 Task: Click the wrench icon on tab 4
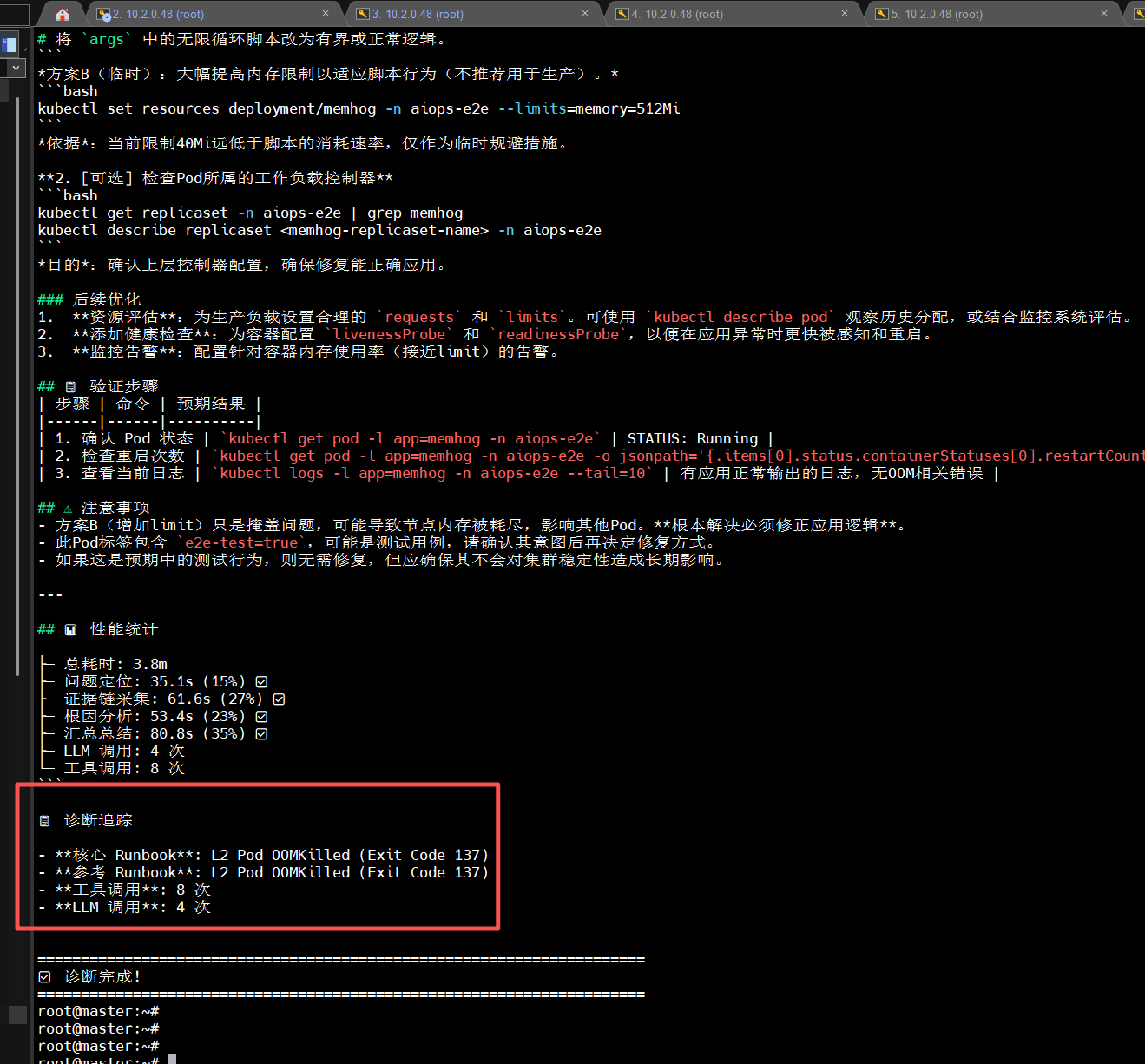[622, 14]
